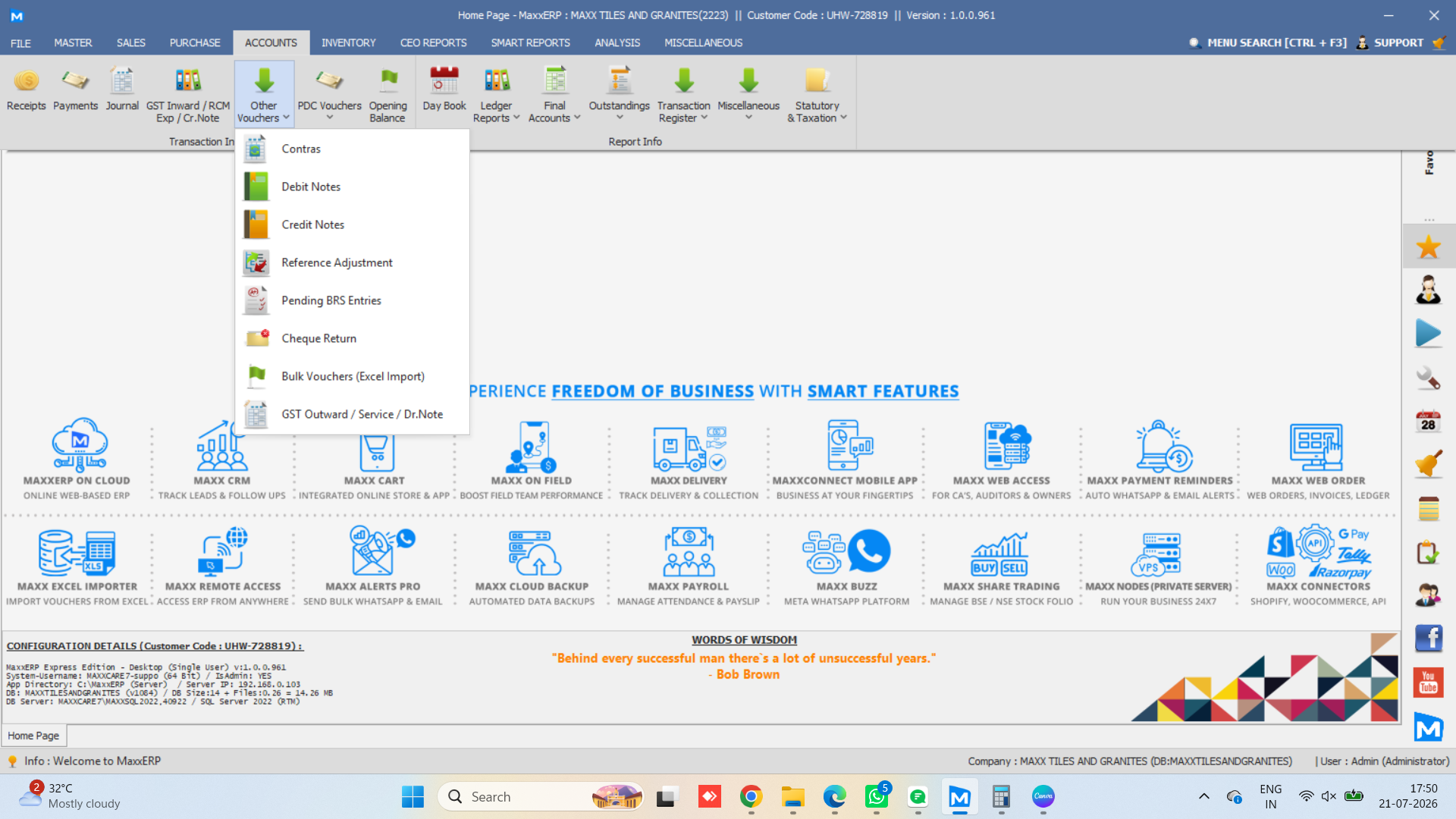The image size is (1456, 819).
Task: Select the Home Page document tab
Action: pos(33,736)
